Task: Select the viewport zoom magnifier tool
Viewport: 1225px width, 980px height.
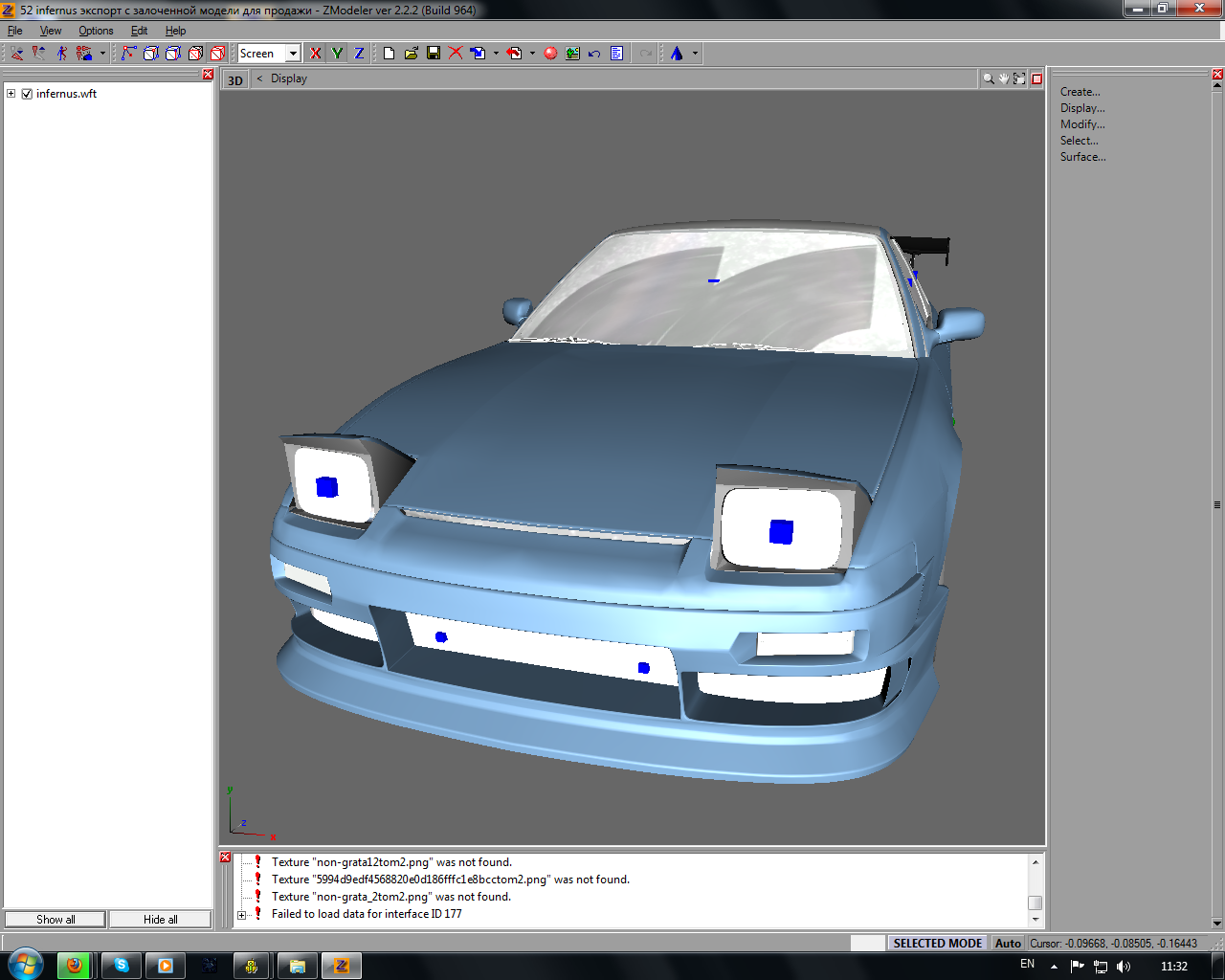Action: click(988, 79)
